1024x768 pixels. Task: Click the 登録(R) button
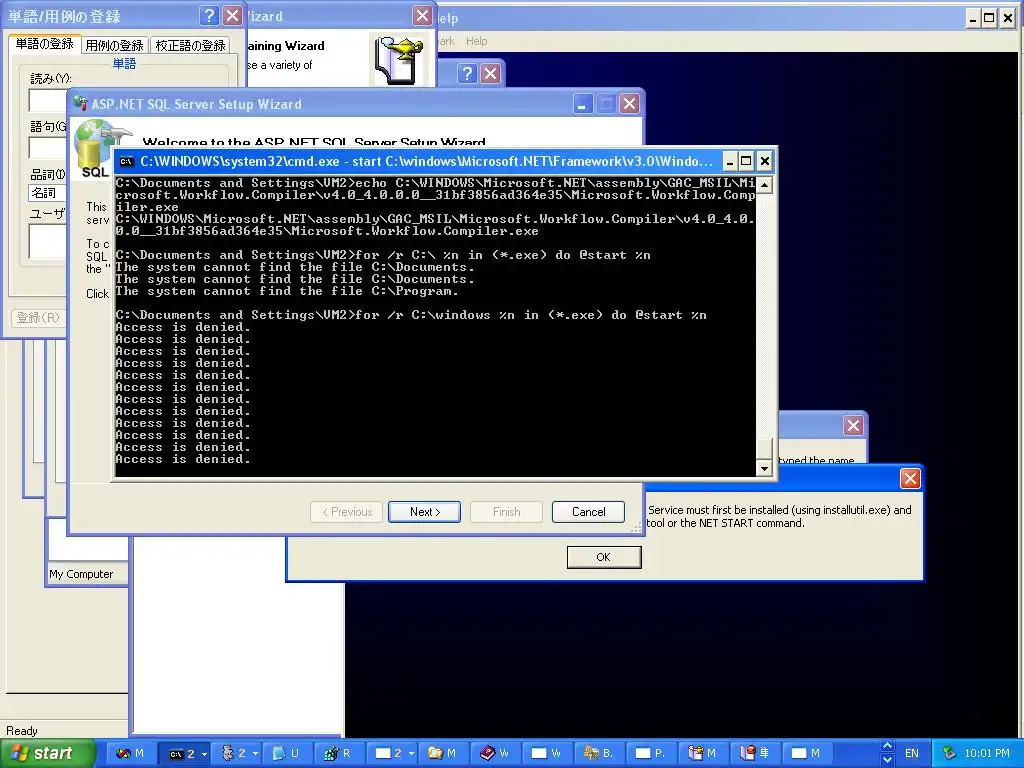click(x=38, y=318)
